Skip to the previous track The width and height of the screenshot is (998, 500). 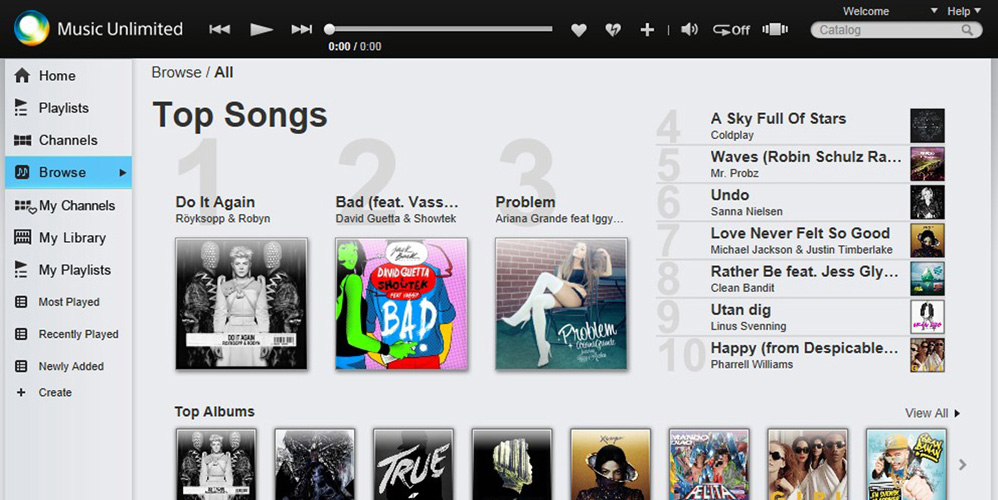pyautogui.click(x=220, y=29)
